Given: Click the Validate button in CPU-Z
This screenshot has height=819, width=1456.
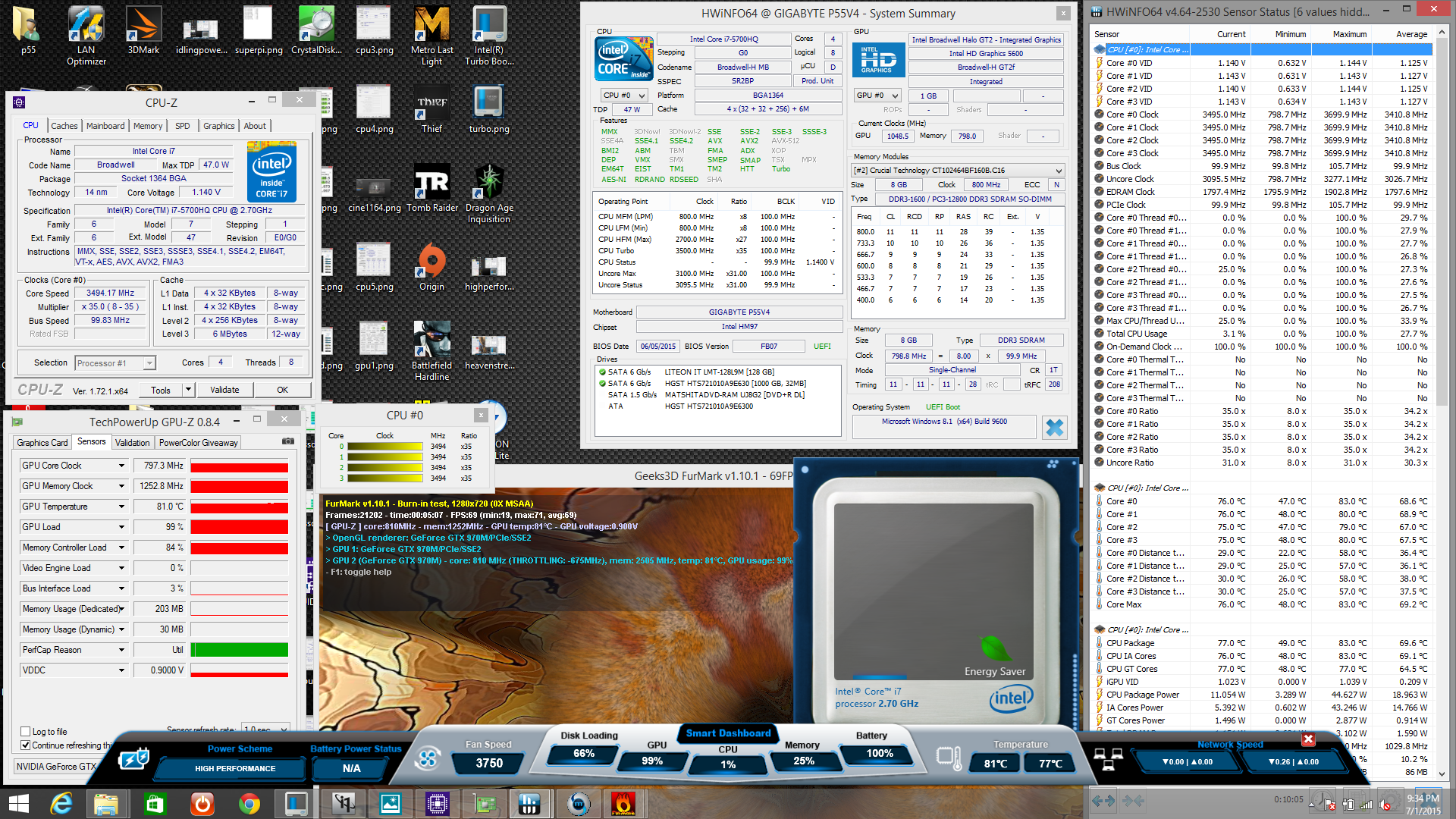Looking at the screenshot, I should click(x=224, y=390).
